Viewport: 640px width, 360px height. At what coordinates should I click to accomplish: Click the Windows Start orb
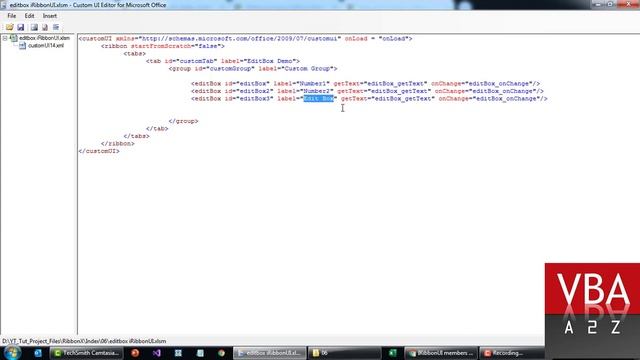click(x=12, y=353)
